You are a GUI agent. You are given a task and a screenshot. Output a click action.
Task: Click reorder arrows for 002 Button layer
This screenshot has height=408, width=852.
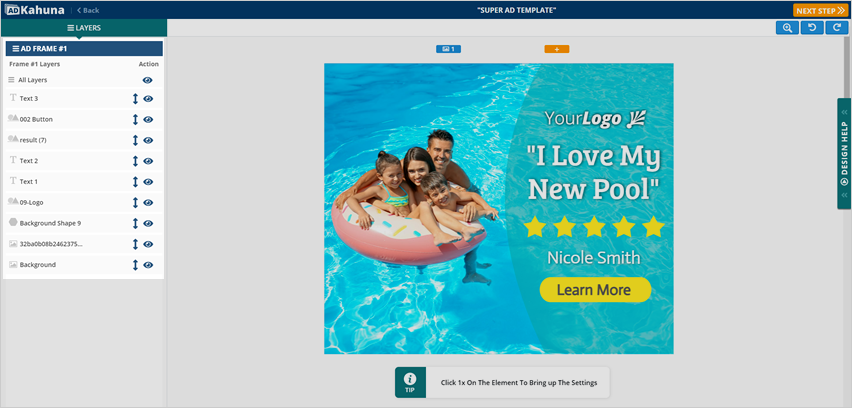point(135,120)
